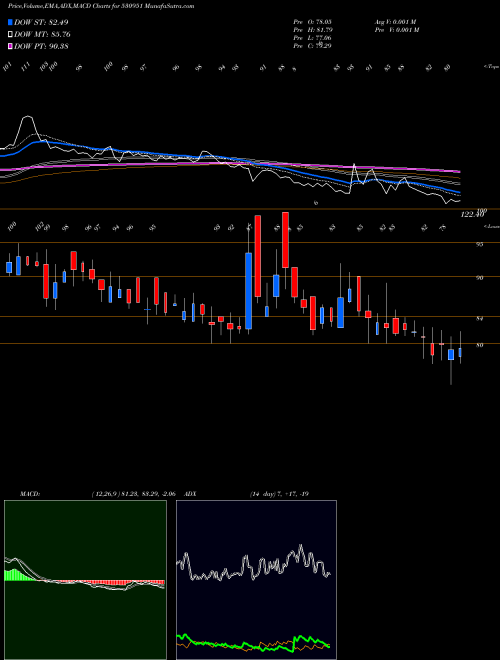Click the 'Pre L: 77.06' low value
500x660 pixels.
(x=313, y=38)
